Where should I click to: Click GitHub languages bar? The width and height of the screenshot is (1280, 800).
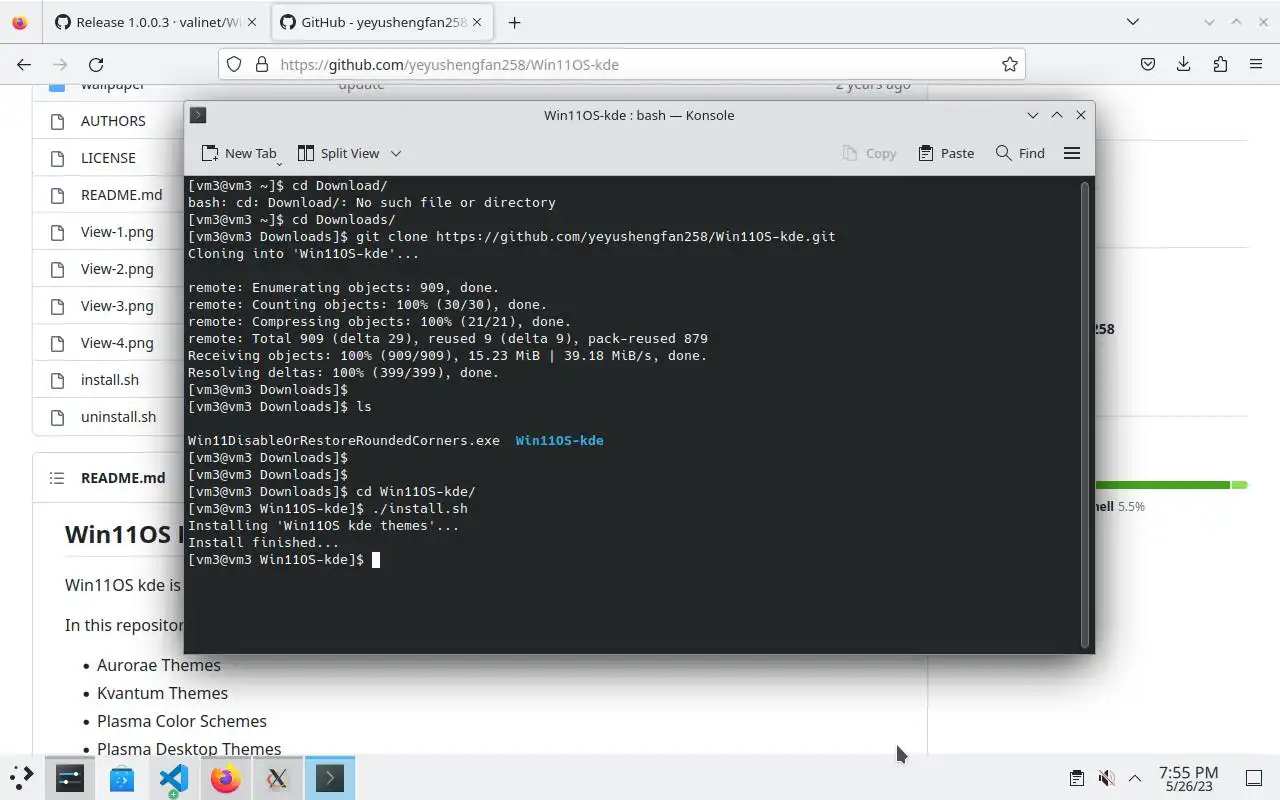1171,485
